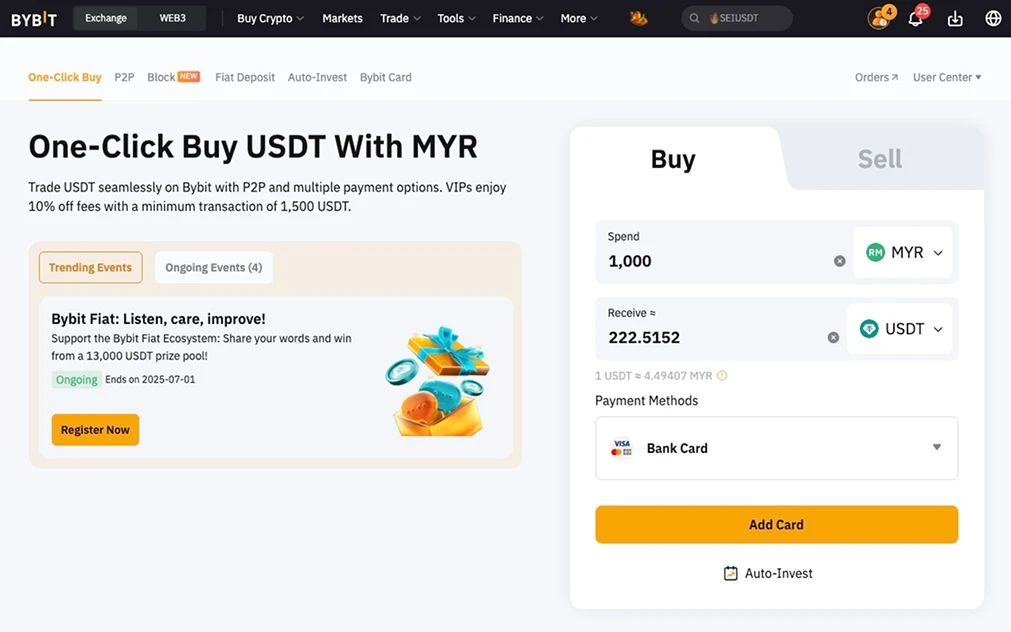This screenshot has height=632, width=1011.
Task: Switch to the Sell tab
Action: tap(877, 157)
